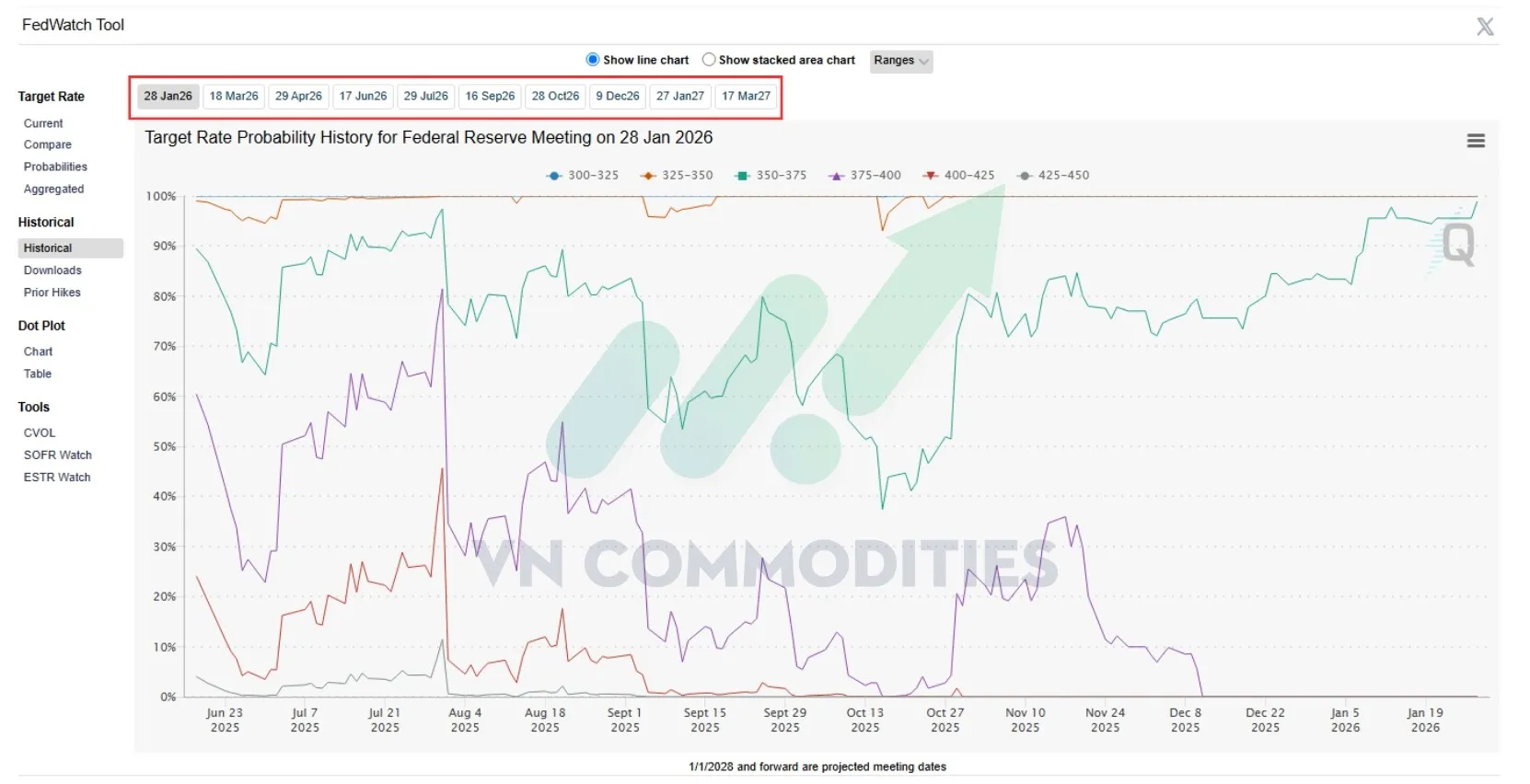Go to the Downloads link under Historical

click(52, 271)
